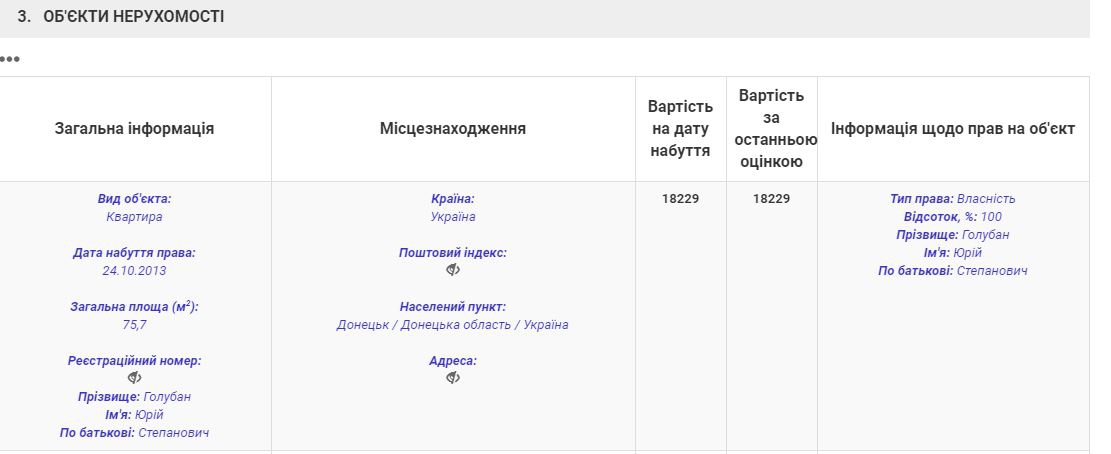1111x454 pixels.
Task: Click the total area value 75,7
Action: click(135, 325)
